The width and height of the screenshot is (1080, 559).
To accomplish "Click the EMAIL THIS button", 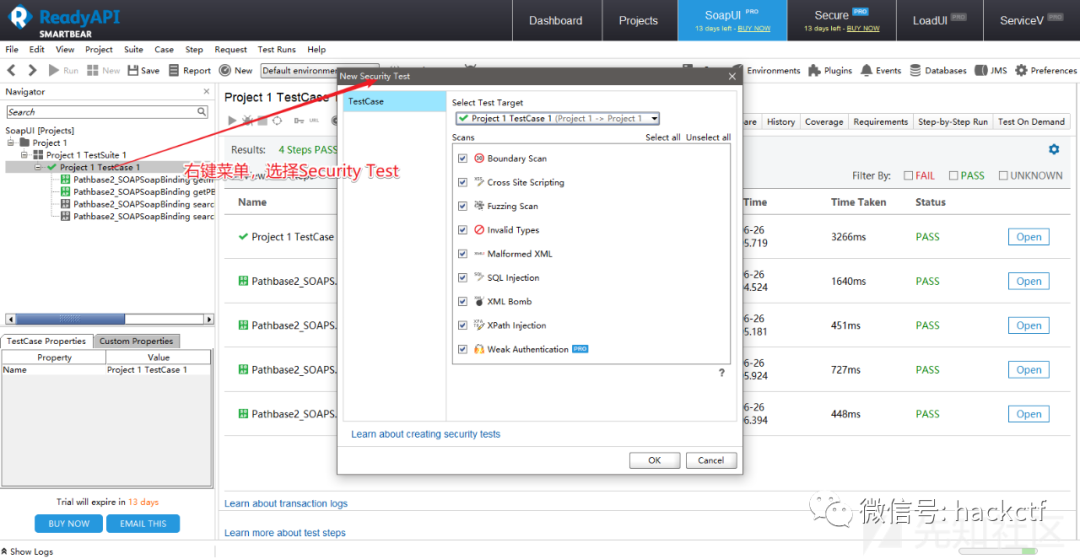I will coord(143,524).
